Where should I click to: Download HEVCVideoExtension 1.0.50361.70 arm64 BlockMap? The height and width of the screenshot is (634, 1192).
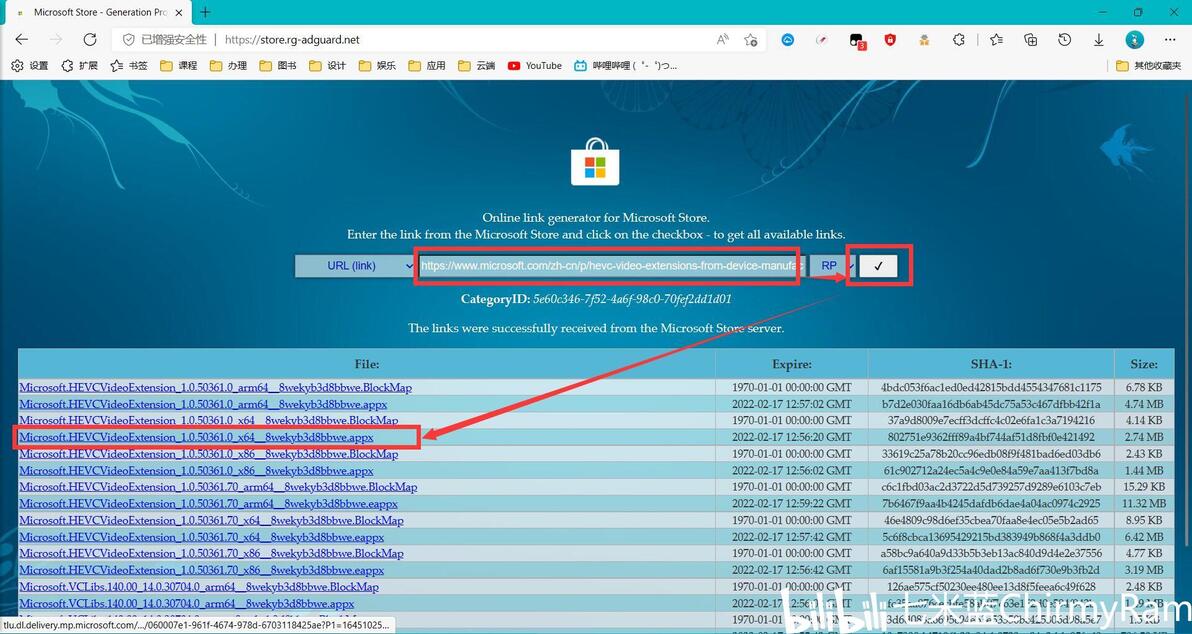[x=218, y=487]
